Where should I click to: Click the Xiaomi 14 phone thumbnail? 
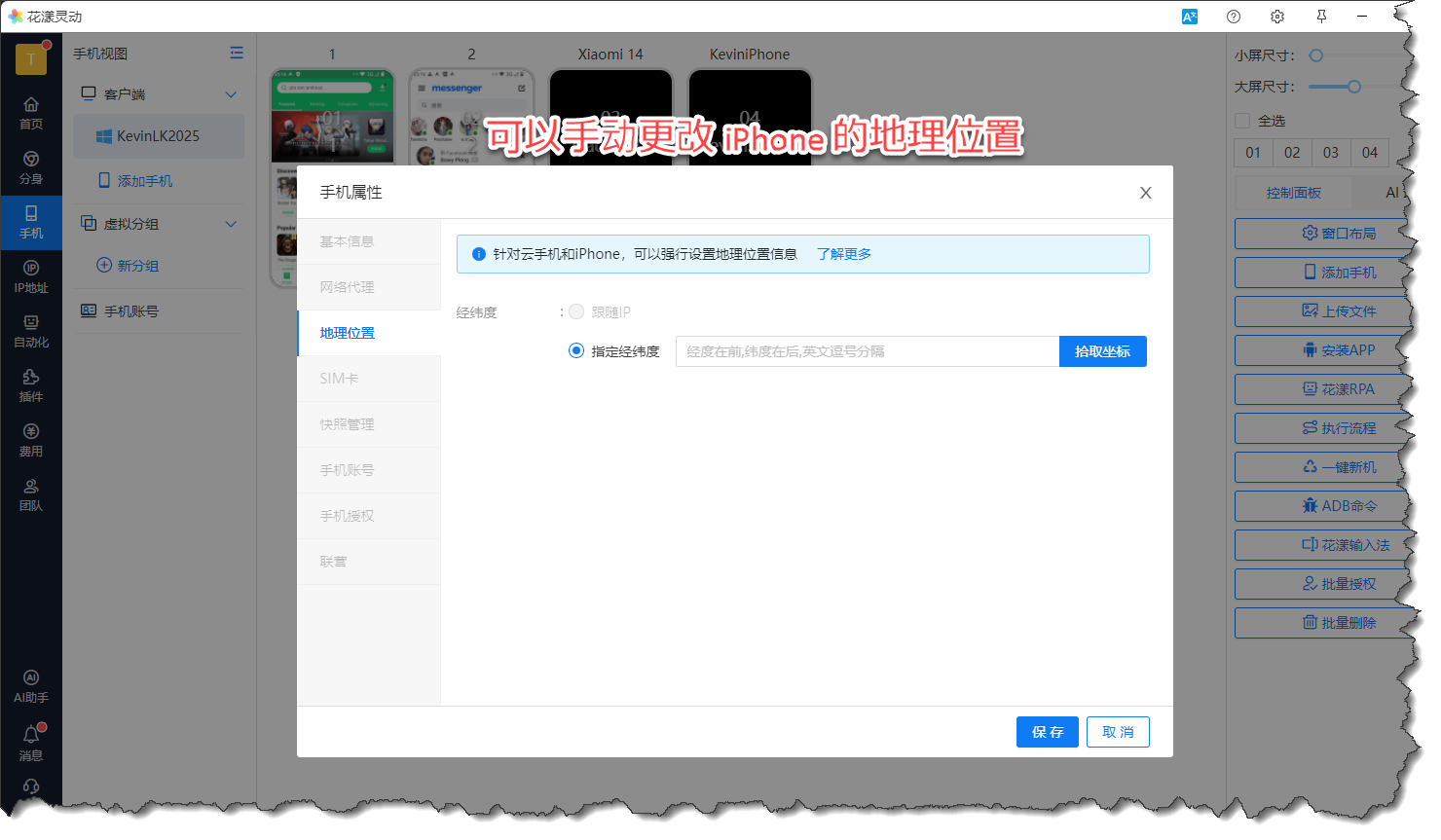click(610, 116)
